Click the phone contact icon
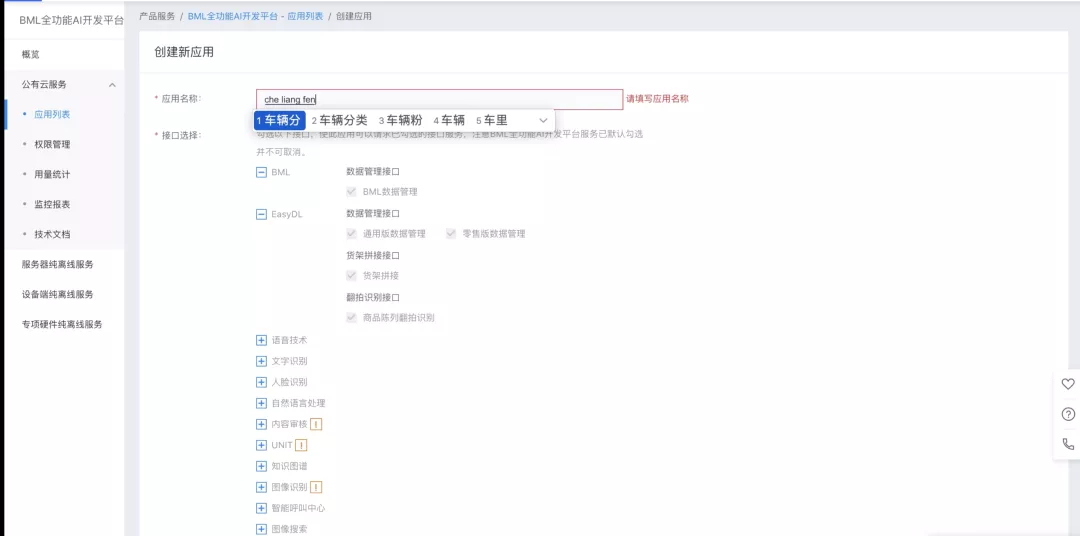 [1068, 444]
